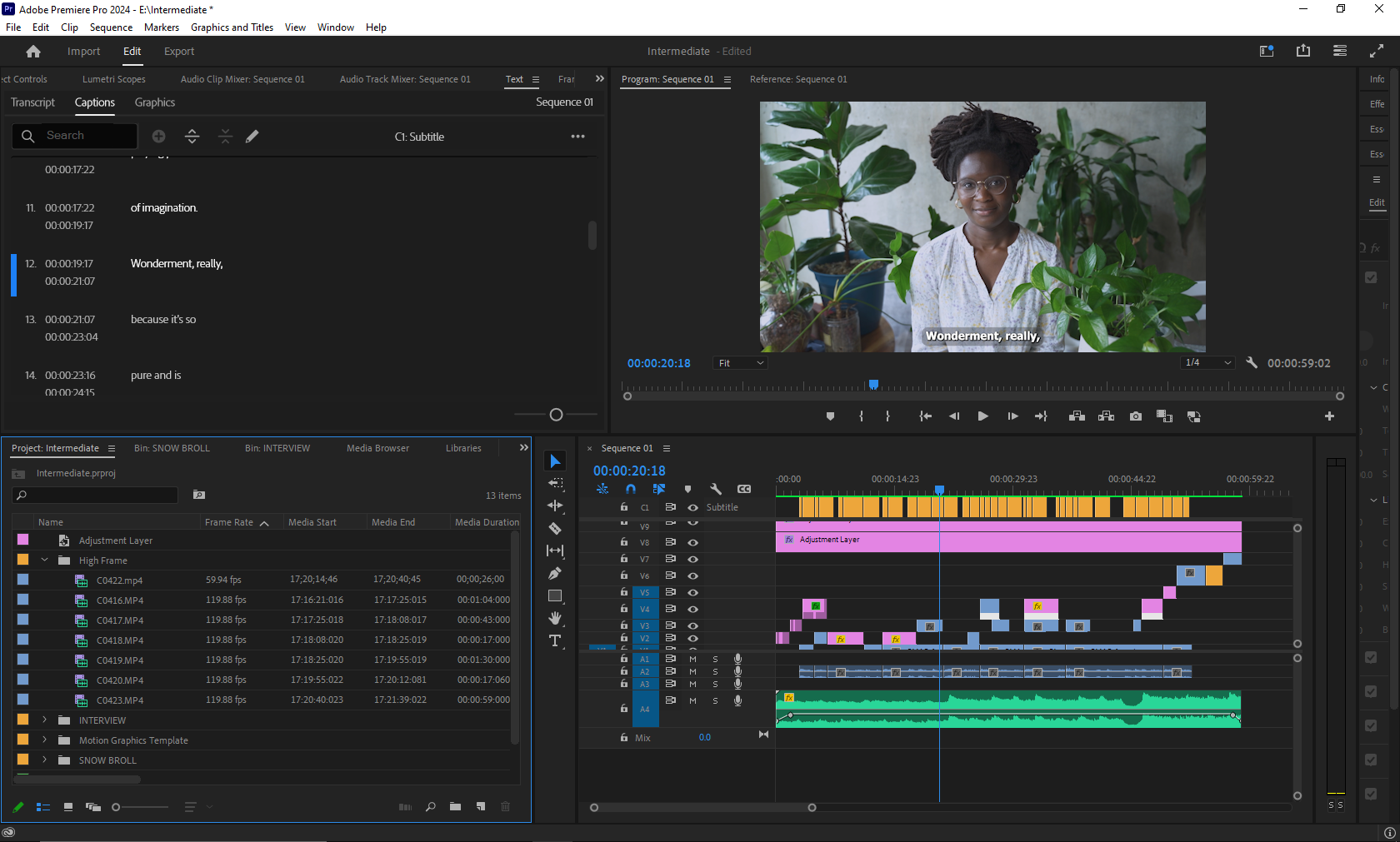Click the Export Frame camera icon
The height and width of the screenshot is (842, 1400).
1135,416
